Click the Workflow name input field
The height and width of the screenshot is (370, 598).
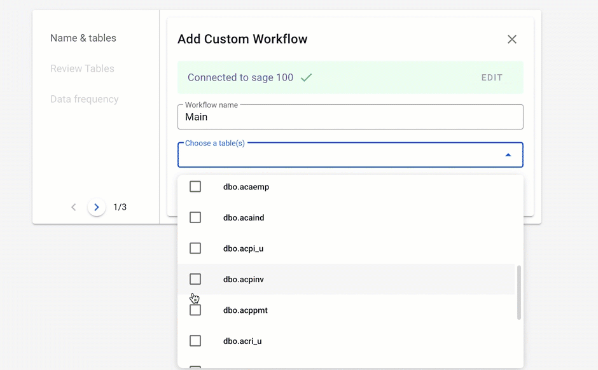click(x=350, y=117)
